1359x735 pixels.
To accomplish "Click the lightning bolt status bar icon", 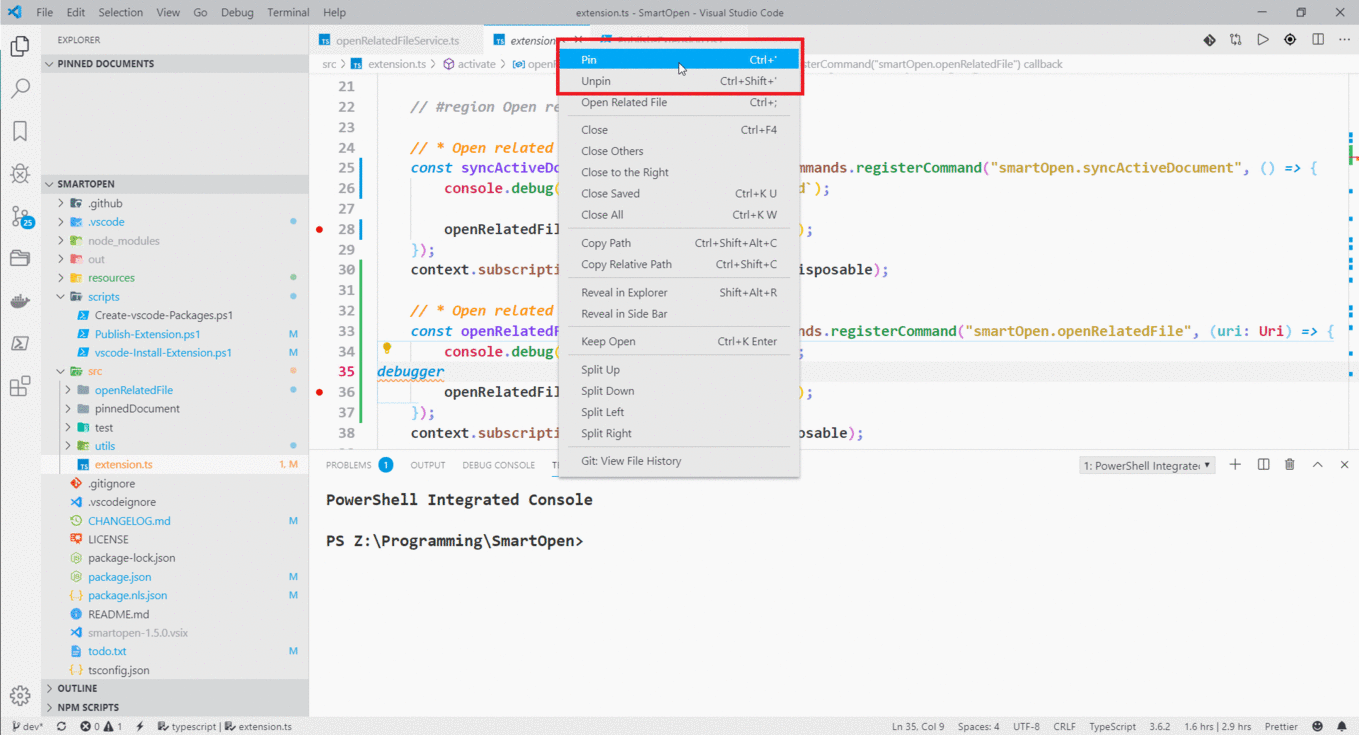I will [x=141, y=727].
